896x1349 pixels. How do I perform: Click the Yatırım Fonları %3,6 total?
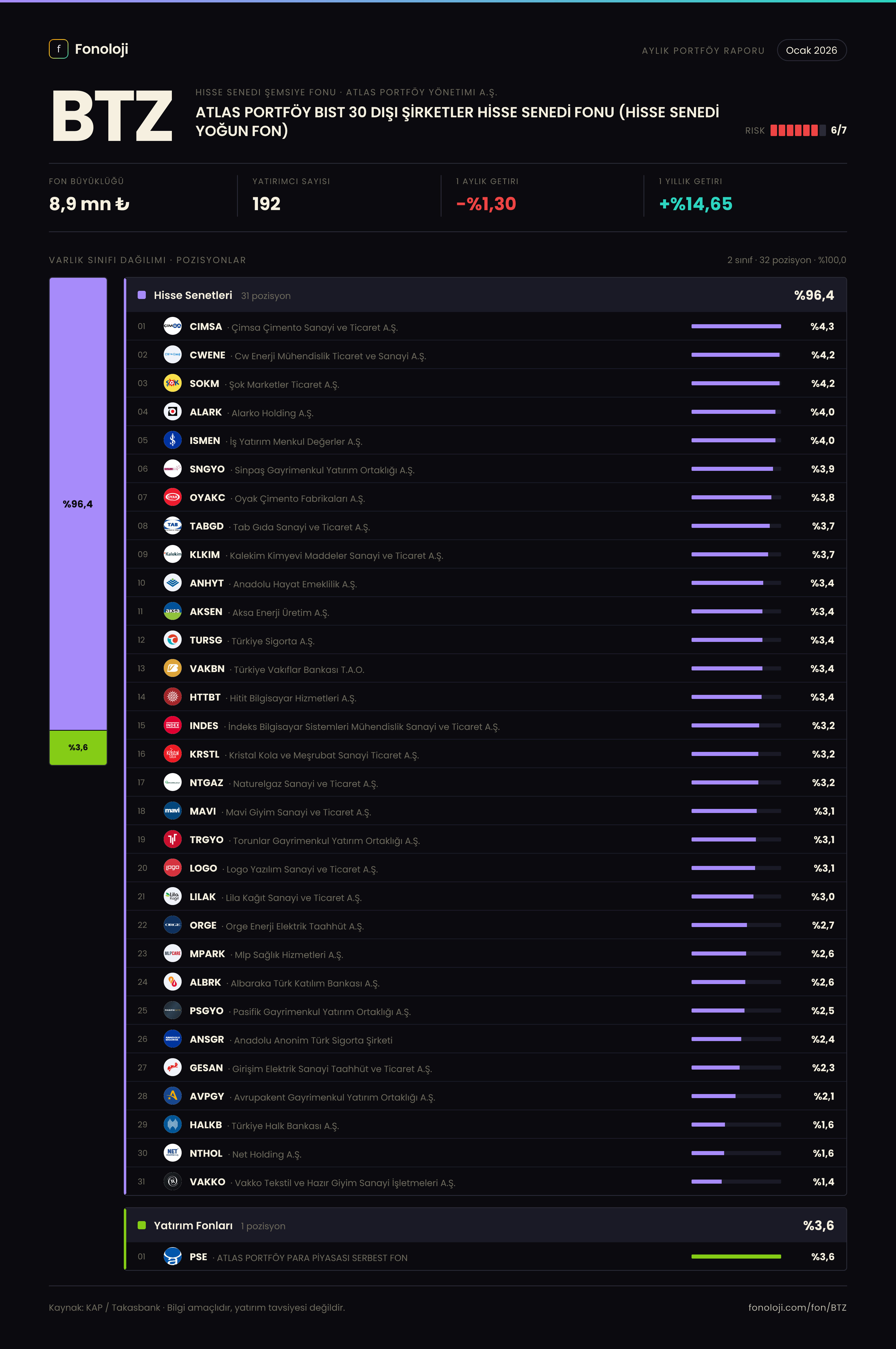[818, 1225]
